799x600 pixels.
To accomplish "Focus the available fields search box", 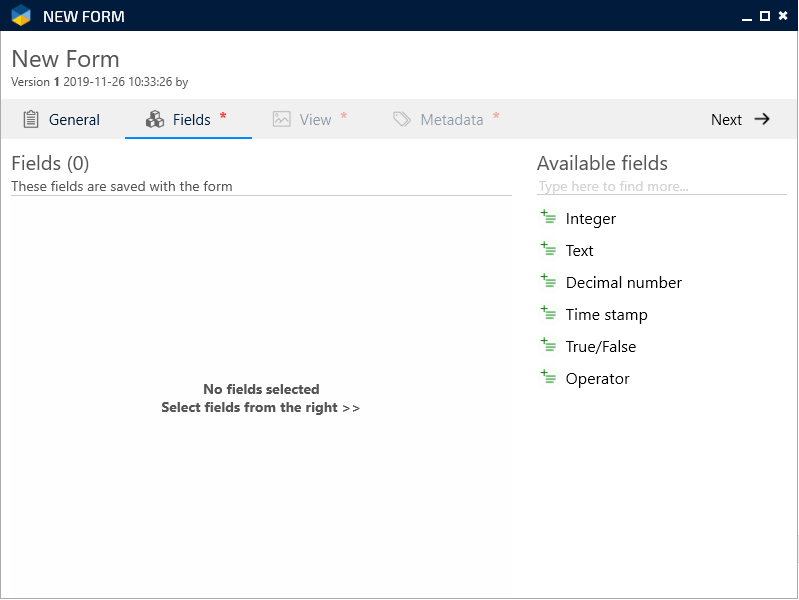I will pyautogui.click(x=660, y=186).
